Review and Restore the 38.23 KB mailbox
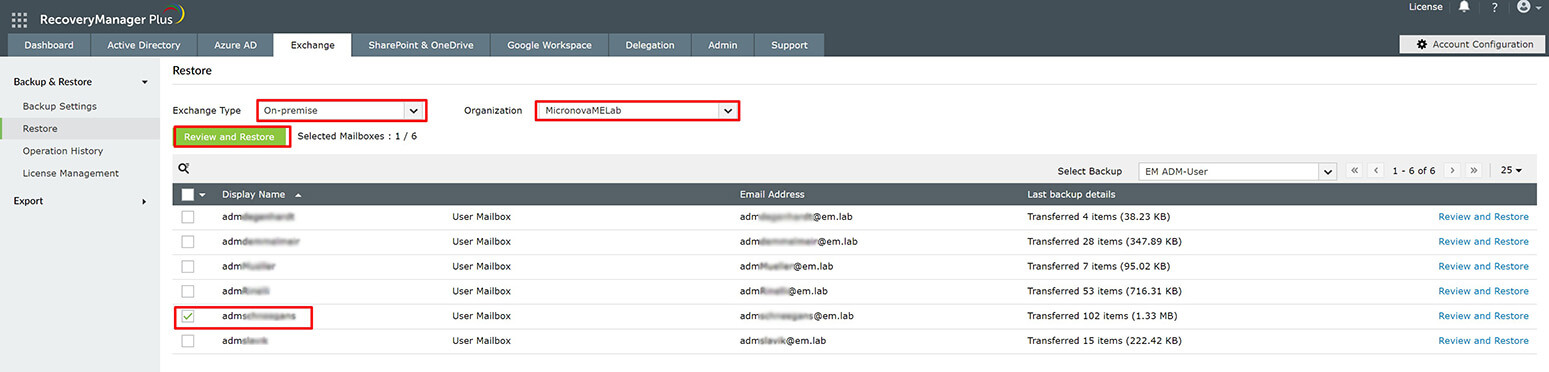Viewport: 1549px width, 372px height. tap(1483, 216)
